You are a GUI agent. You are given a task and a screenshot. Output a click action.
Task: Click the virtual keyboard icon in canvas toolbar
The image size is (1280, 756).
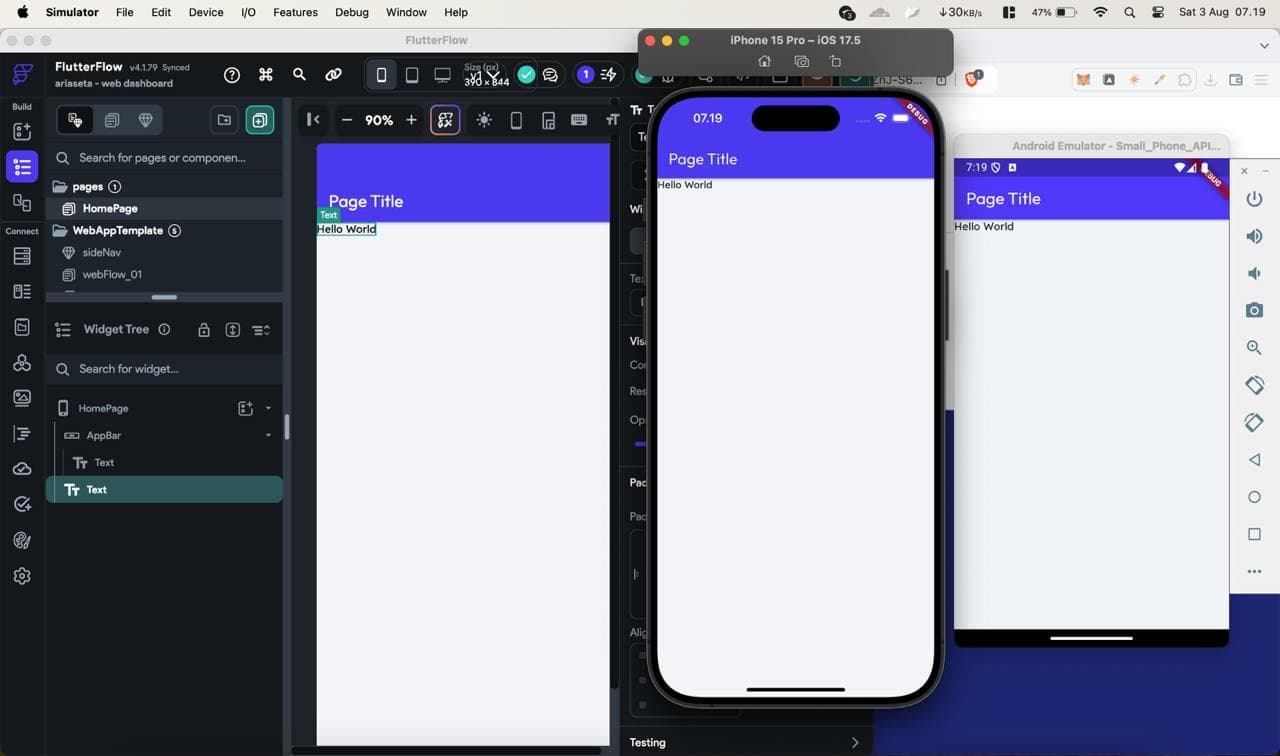[x=580, y=119]
